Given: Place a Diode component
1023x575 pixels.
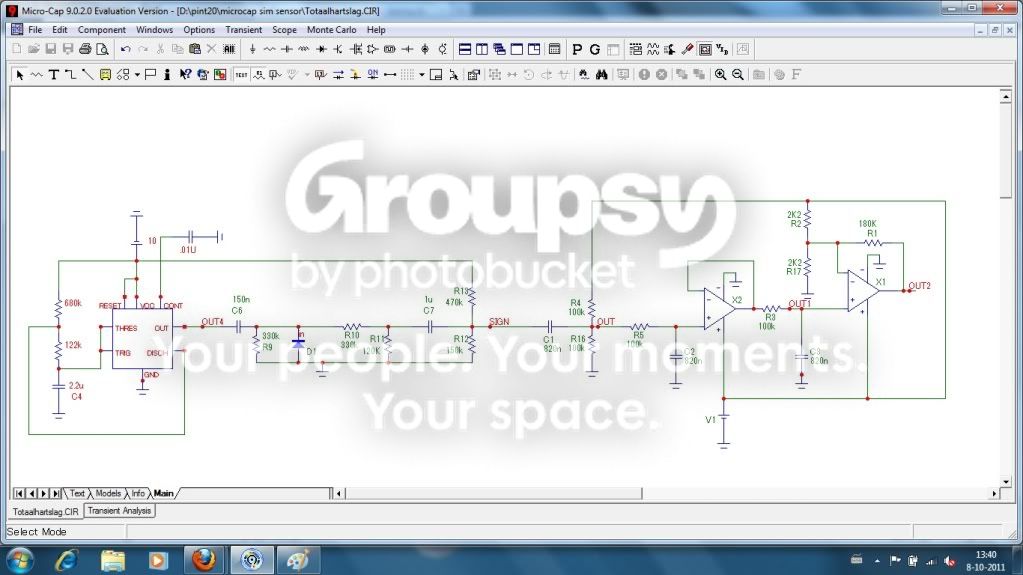Looking at the screenshot, I should [321, 49].
